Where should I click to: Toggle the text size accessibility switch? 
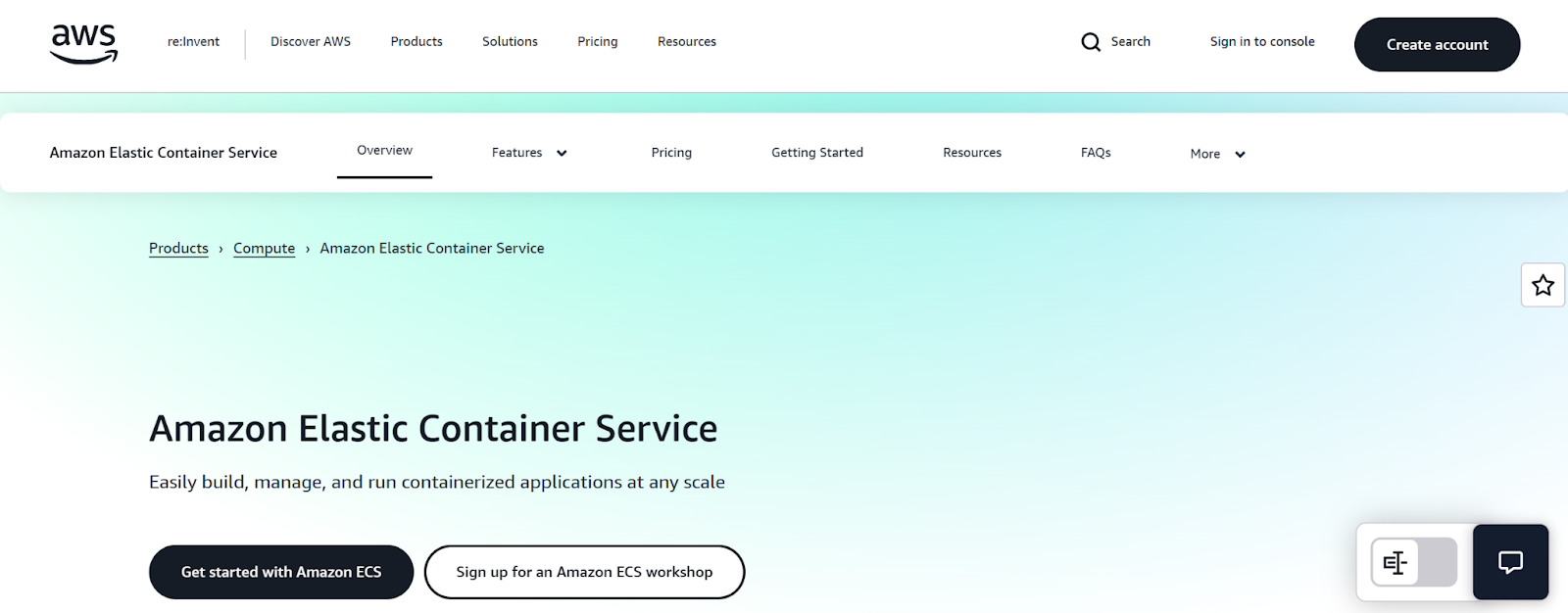click(x=1414, y=562)
